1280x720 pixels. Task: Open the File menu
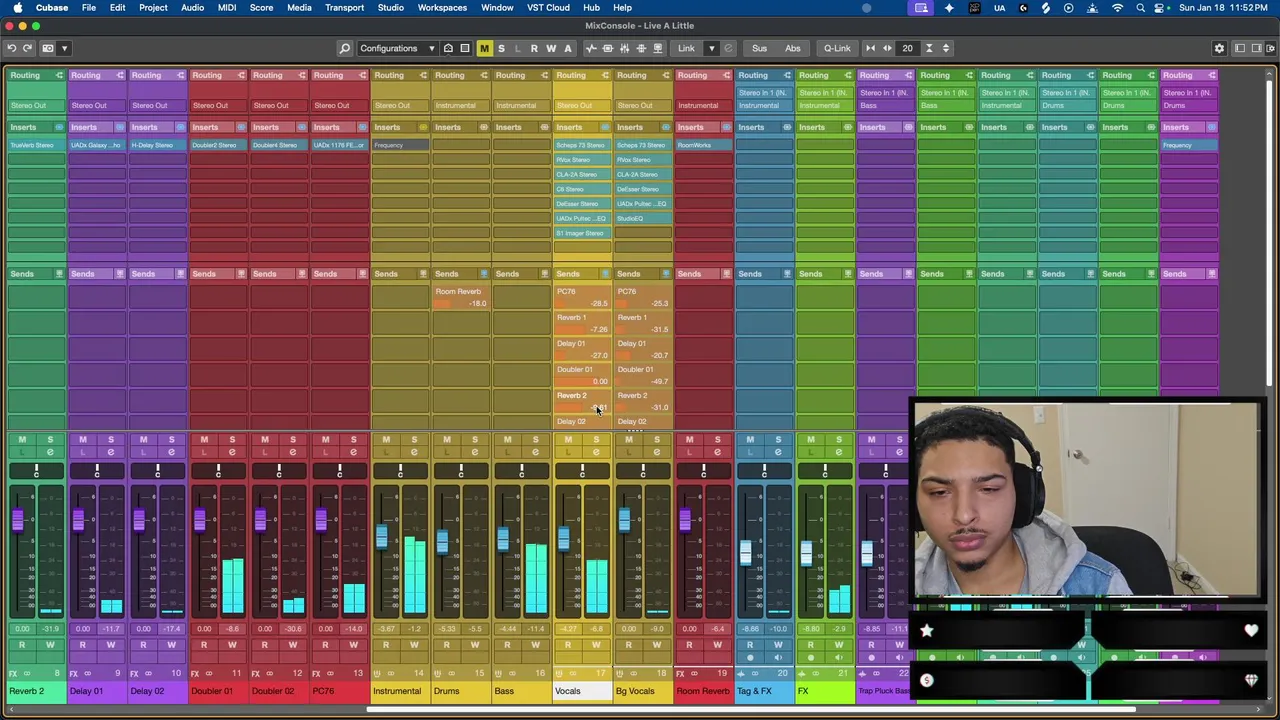[x=89, y=8]
